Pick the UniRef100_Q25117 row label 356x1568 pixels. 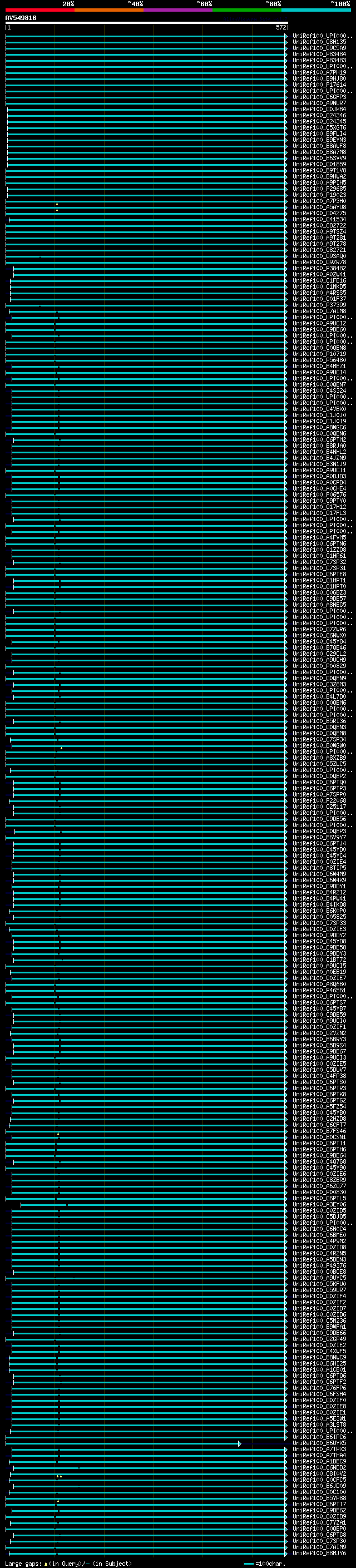(319, 807)
